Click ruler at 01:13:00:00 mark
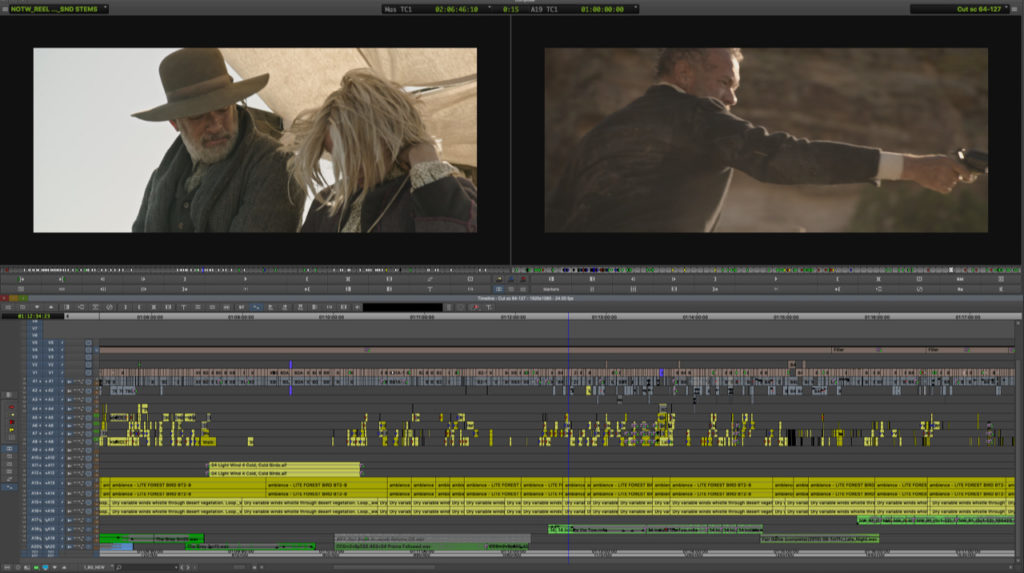This screenshot has width=1024, height=573. [x=604, y=317]
